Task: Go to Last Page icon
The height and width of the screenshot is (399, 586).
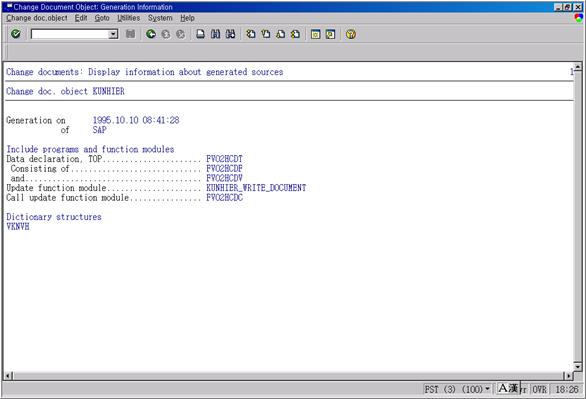Action: point(295,34)
